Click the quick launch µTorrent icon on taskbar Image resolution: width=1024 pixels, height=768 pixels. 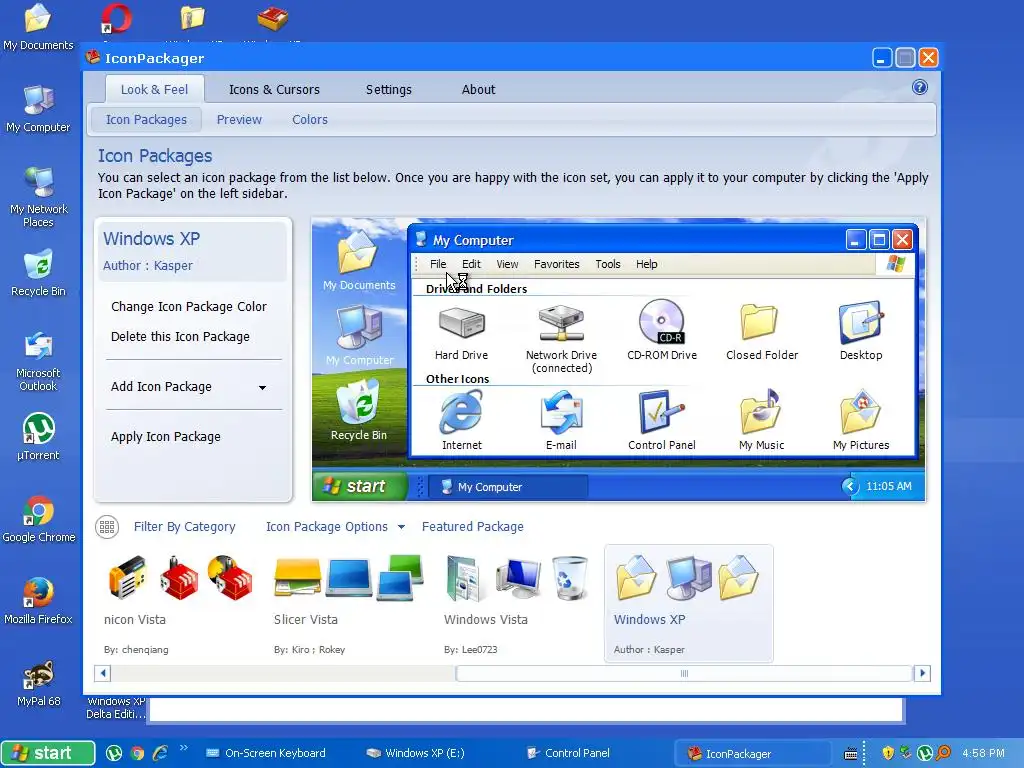(114, 753)
